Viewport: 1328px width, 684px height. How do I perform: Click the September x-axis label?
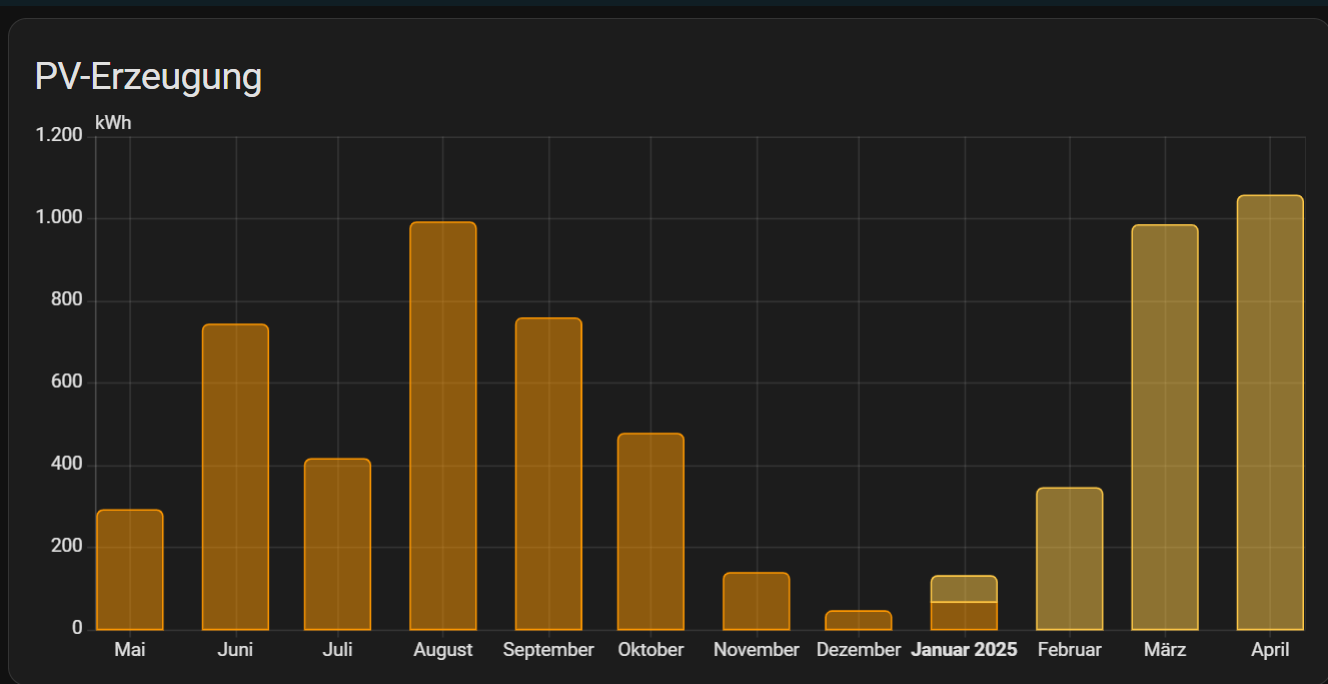548,650
